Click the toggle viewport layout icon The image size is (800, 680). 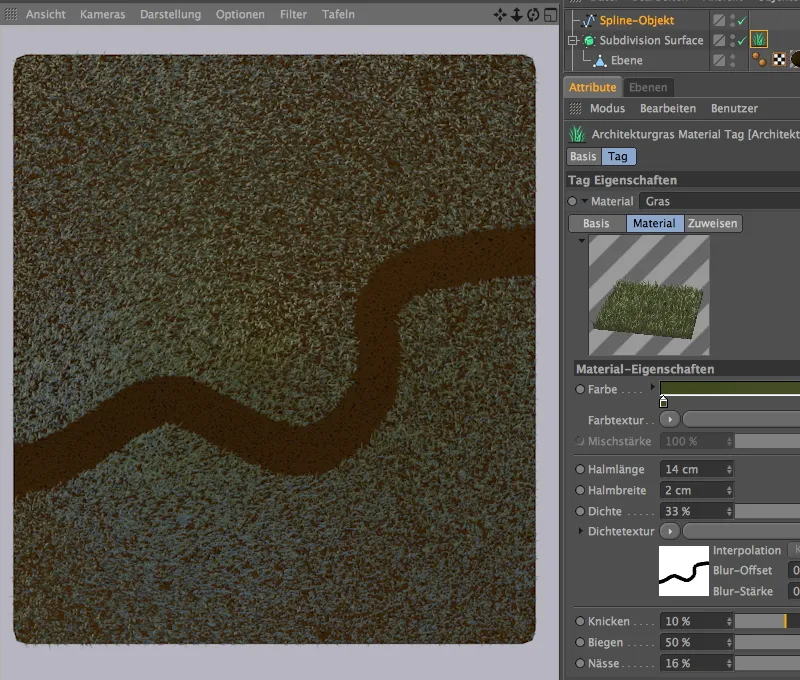(549, 15)
